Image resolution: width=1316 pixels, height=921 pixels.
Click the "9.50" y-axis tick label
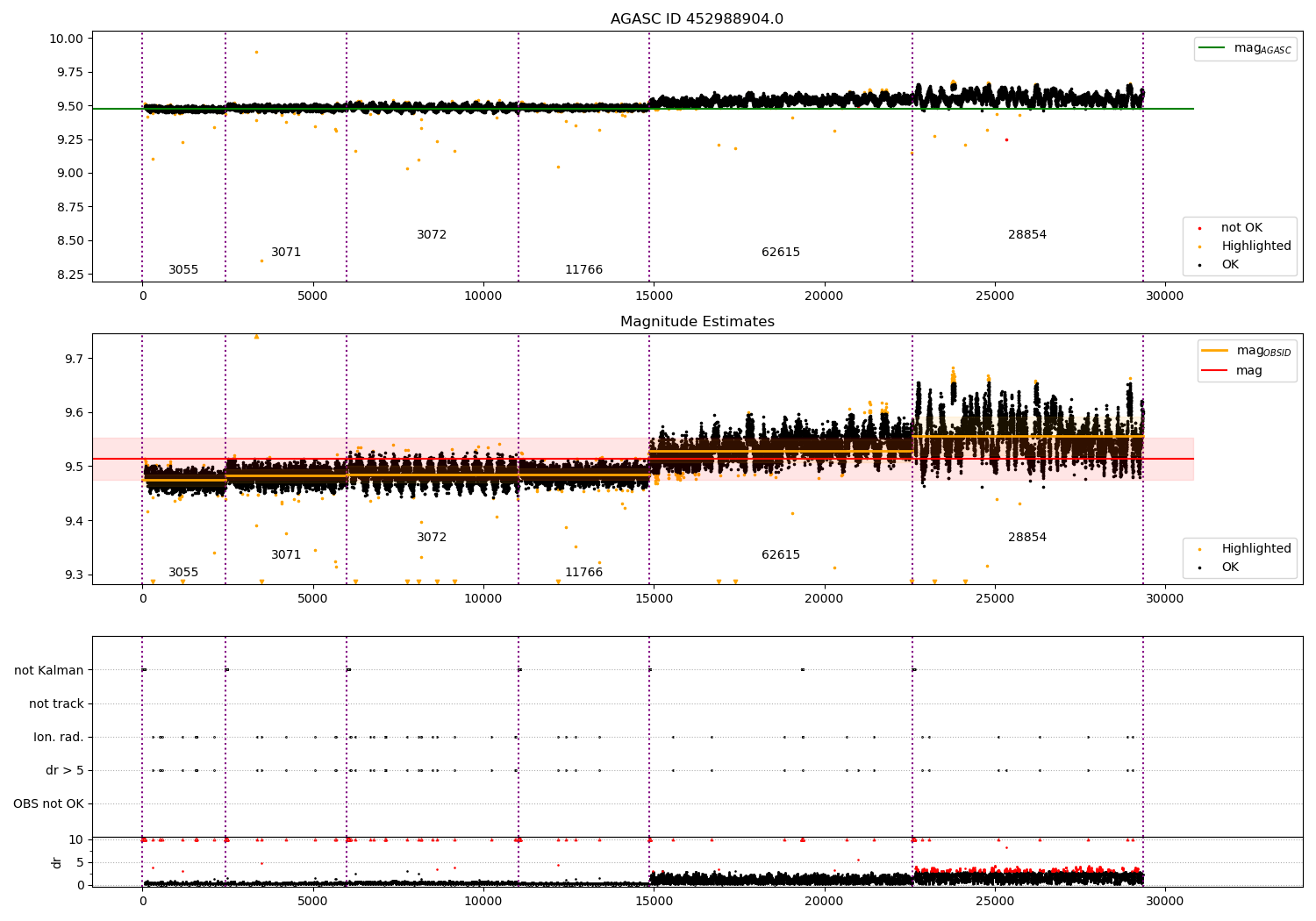pyautogui.click(x=69, y=106)
